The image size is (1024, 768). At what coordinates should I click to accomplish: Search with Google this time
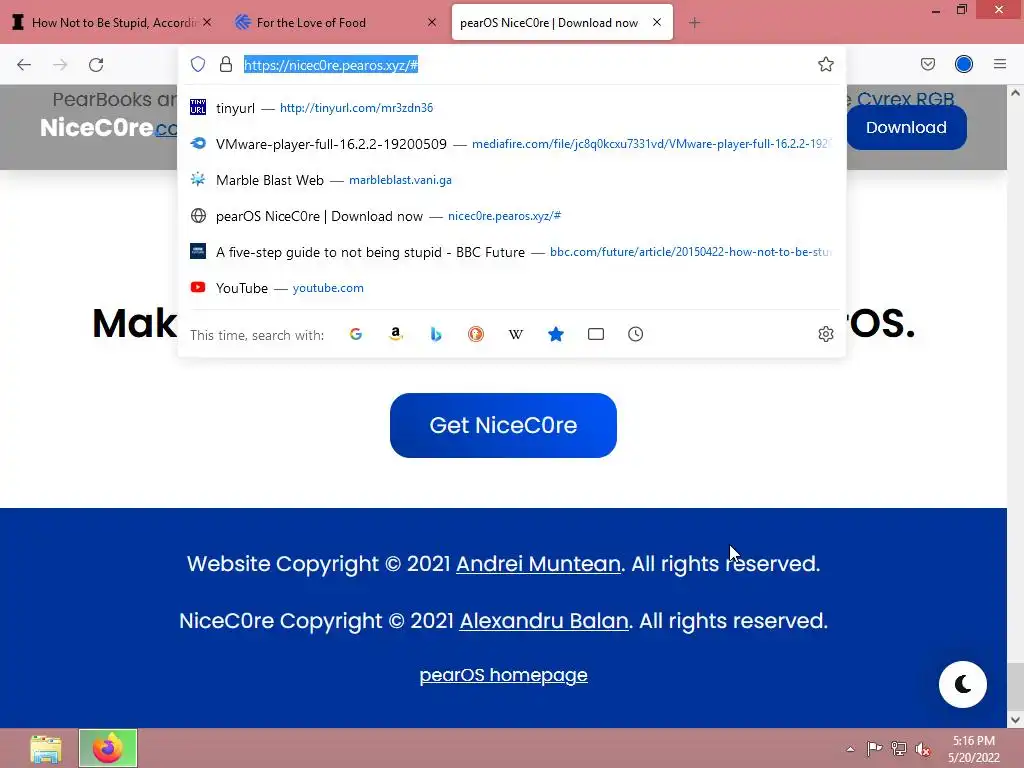coord(356,334)
